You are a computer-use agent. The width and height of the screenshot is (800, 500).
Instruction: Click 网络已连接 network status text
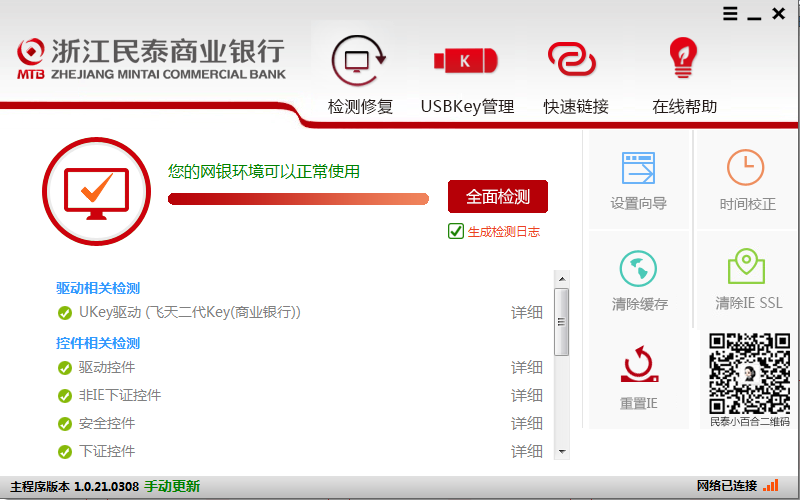point(727,486)
